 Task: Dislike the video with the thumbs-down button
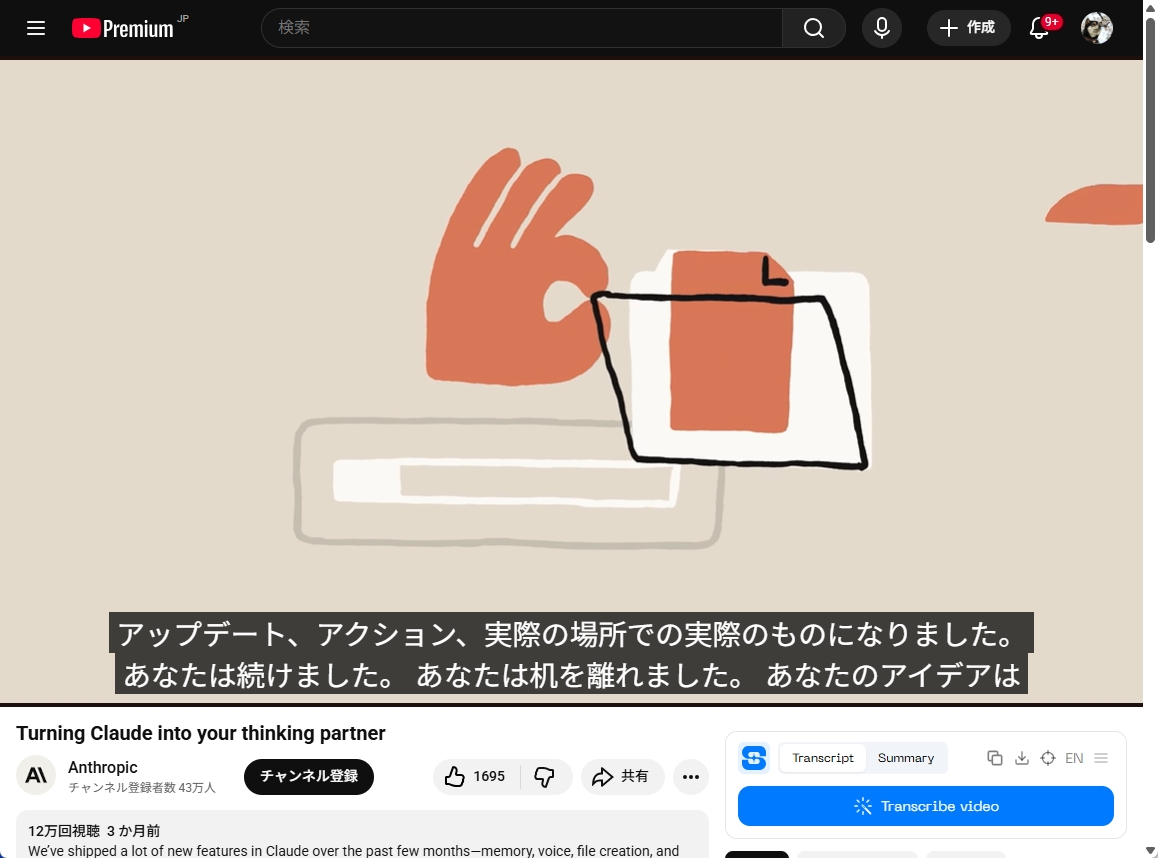tap(546, 776)
